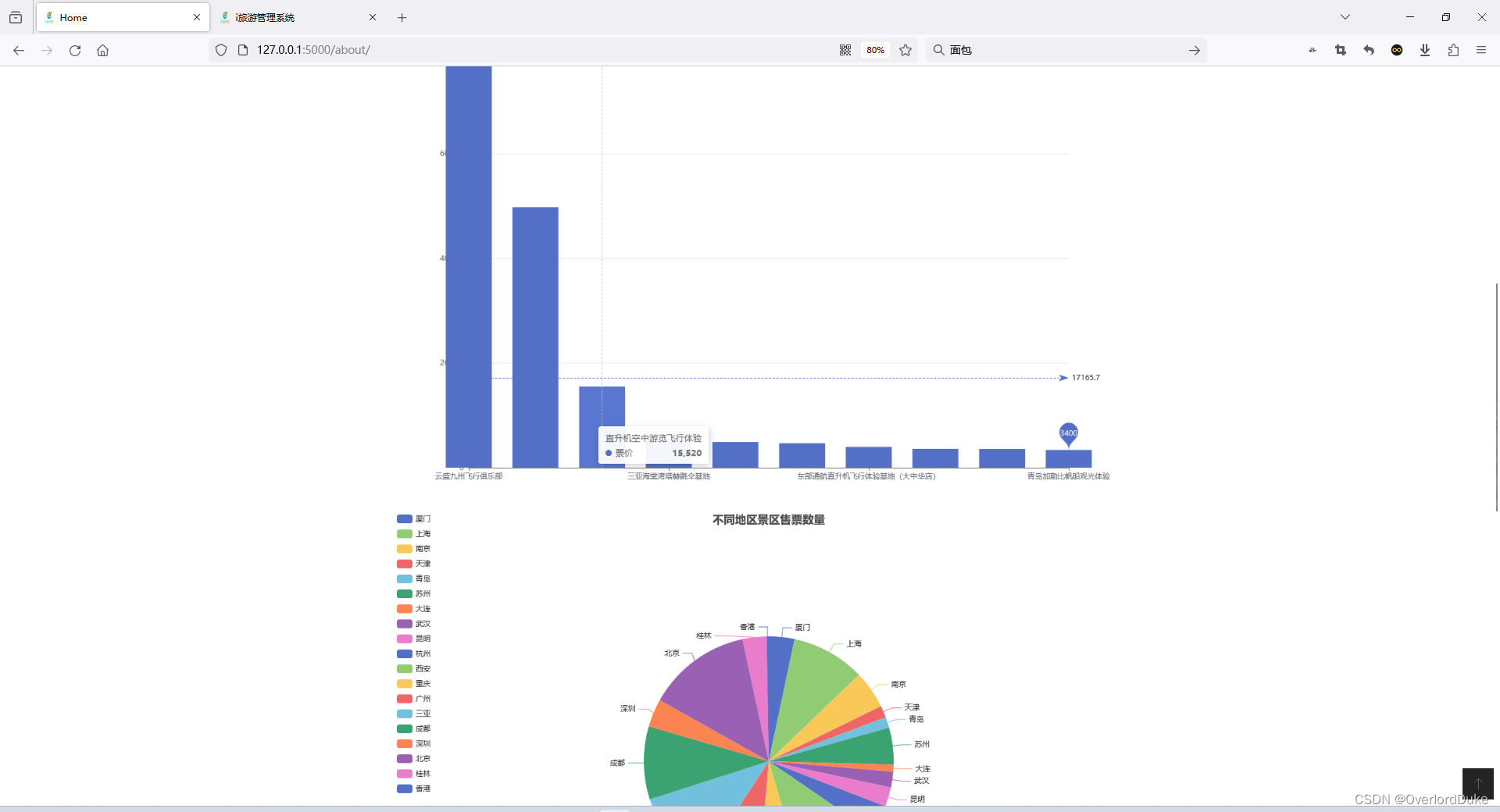Open the application hamburger menu
The image size is (1500, 812).
click(x=1481, y=50)
